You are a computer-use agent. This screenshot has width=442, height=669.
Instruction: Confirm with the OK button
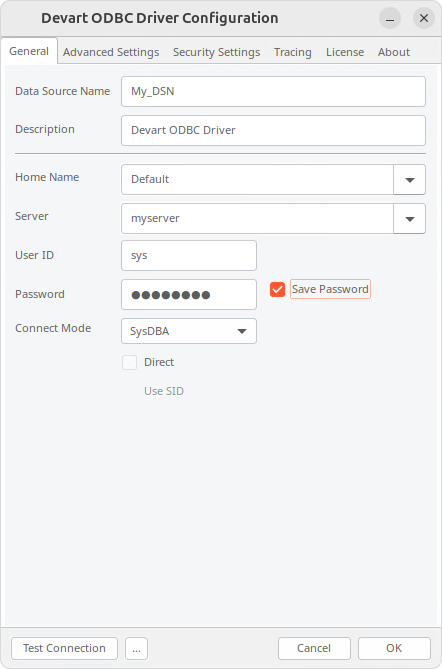pyautogui.click(x=394, y=648)
